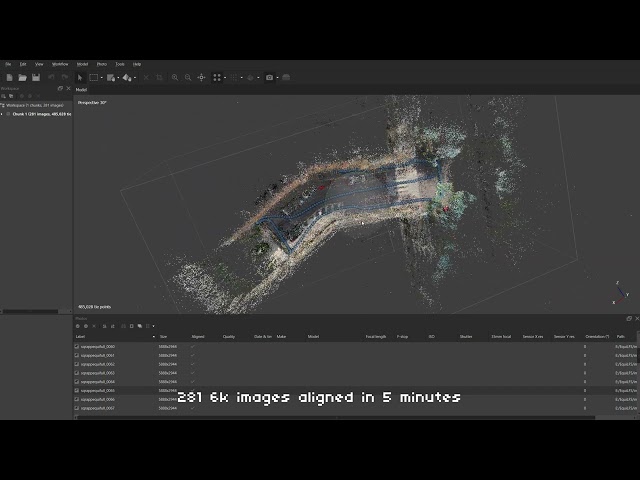
Task: Click Disable Cameras icon in Photos toolbar
Action: (x=86, y=326)
